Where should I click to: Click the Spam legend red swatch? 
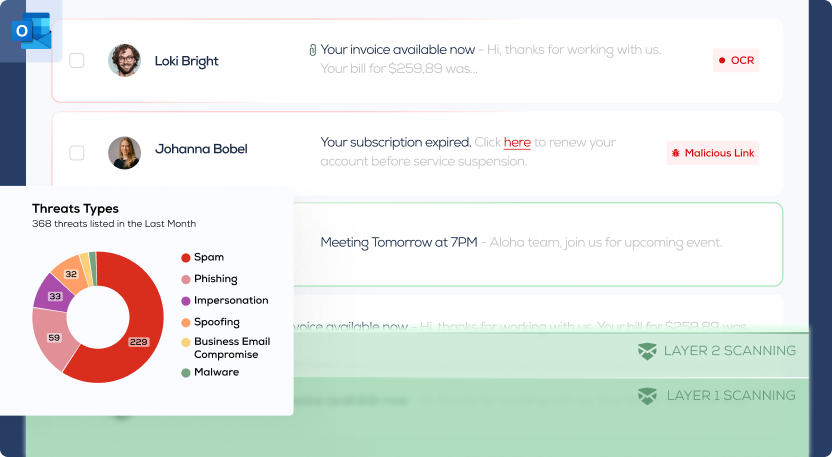pos(186,258)
